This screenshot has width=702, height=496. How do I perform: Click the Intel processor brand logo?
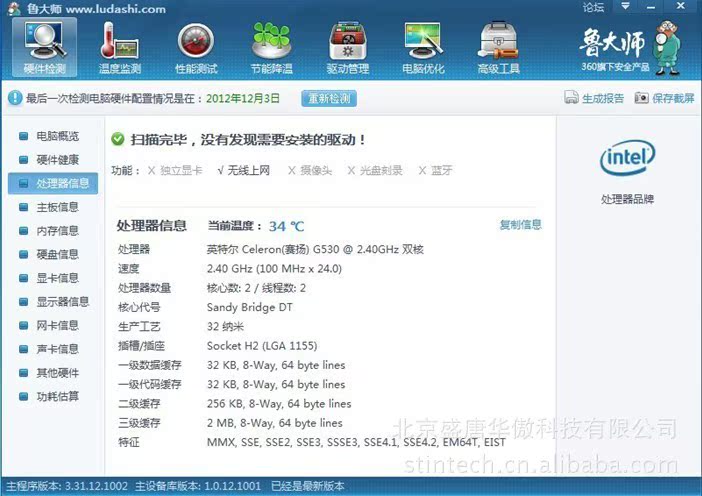[627, 158]
